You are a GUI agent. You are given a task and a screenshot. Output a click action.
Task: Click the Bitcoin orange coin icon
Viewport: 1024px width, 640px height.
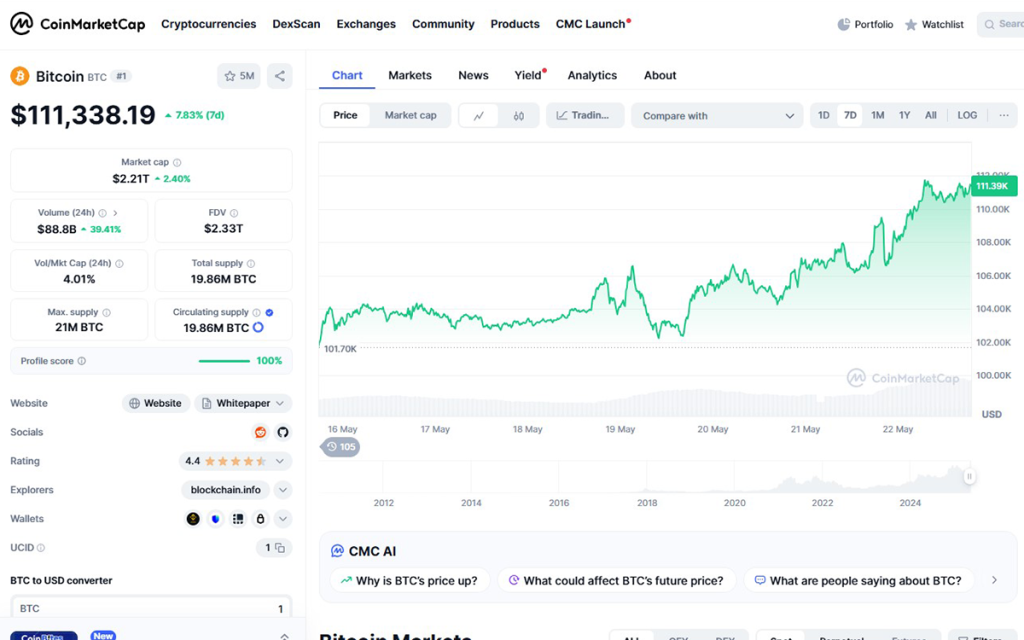click(20, 76)
